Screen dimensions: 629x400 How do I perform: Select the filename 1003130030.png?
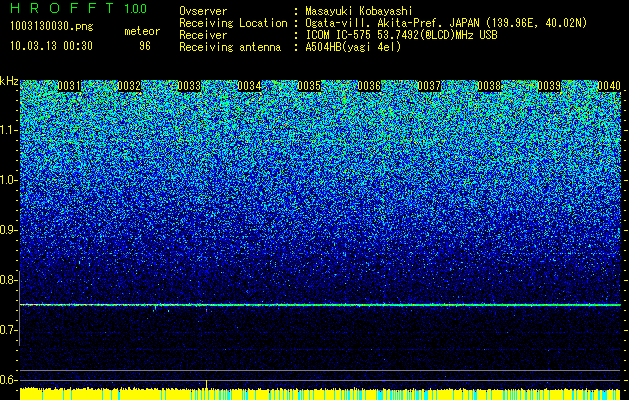click(x=52, y=26)
